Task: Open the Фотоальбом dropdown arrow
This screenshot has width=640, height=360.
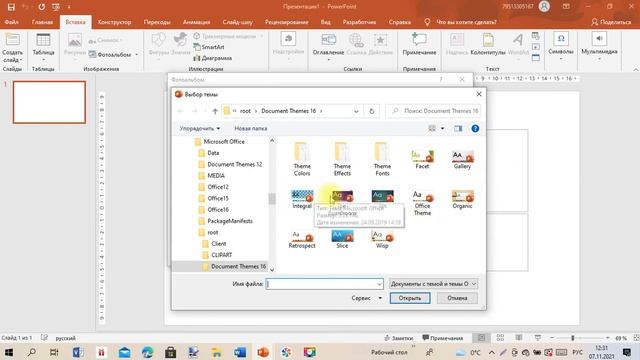Action: [x=137, y=55]
